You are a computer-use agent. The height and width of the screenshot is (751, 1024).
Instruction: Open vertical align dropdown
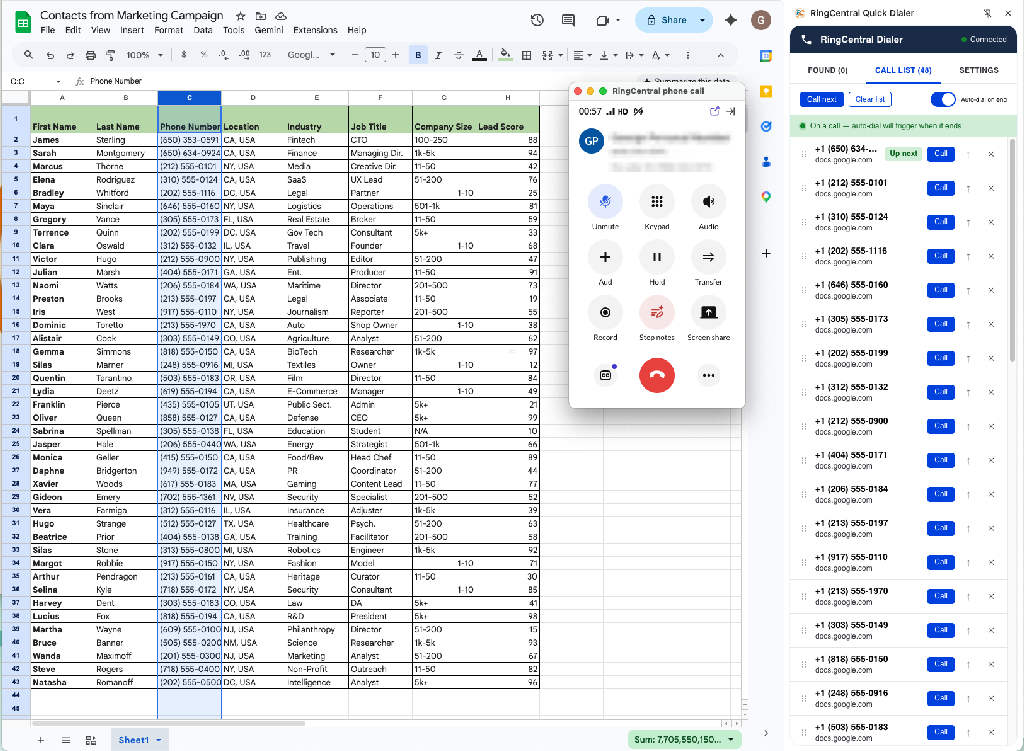click(607, 56)
